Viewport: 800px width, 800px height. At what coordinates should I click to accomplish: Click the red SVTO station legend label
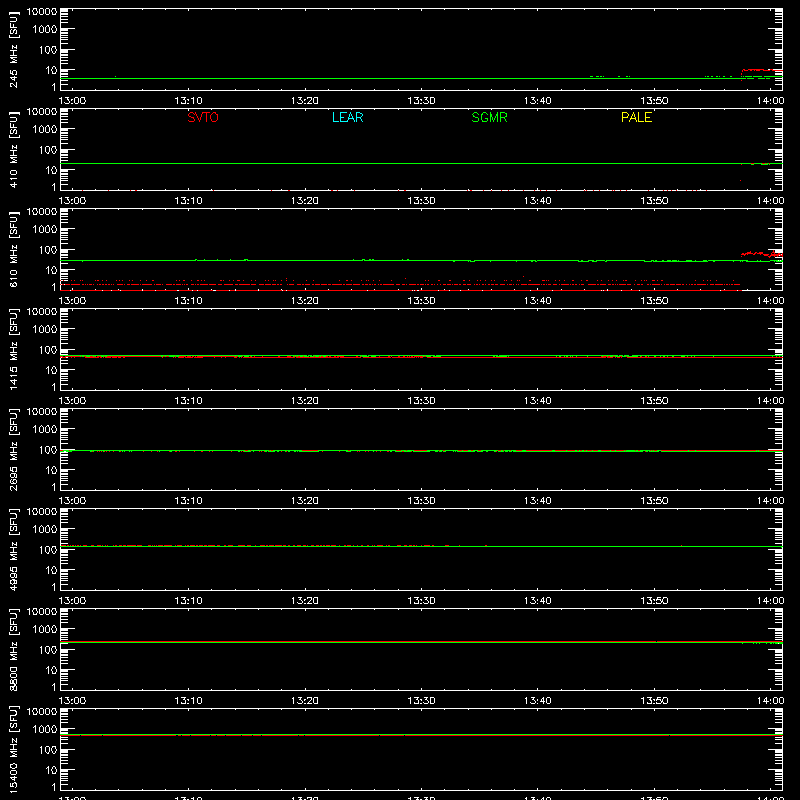pos(203,117)
